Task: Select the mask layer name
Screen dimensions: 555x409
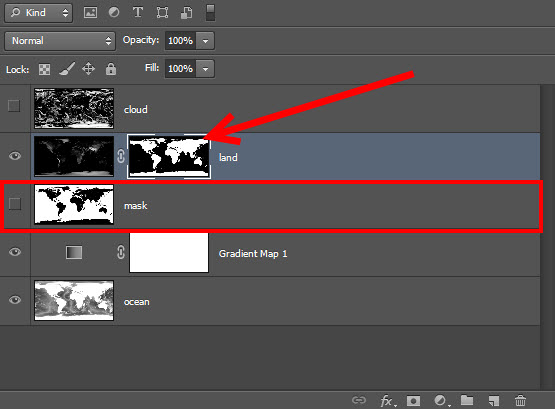Action: point(136,206)
